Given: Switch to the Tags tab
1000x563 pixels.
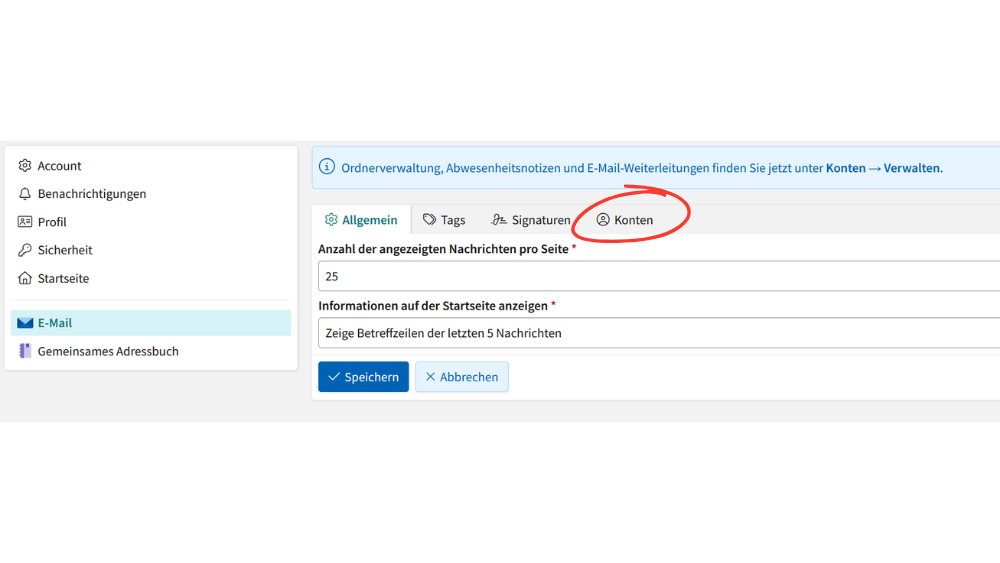Looking at the screenshot, I should 445,220.
